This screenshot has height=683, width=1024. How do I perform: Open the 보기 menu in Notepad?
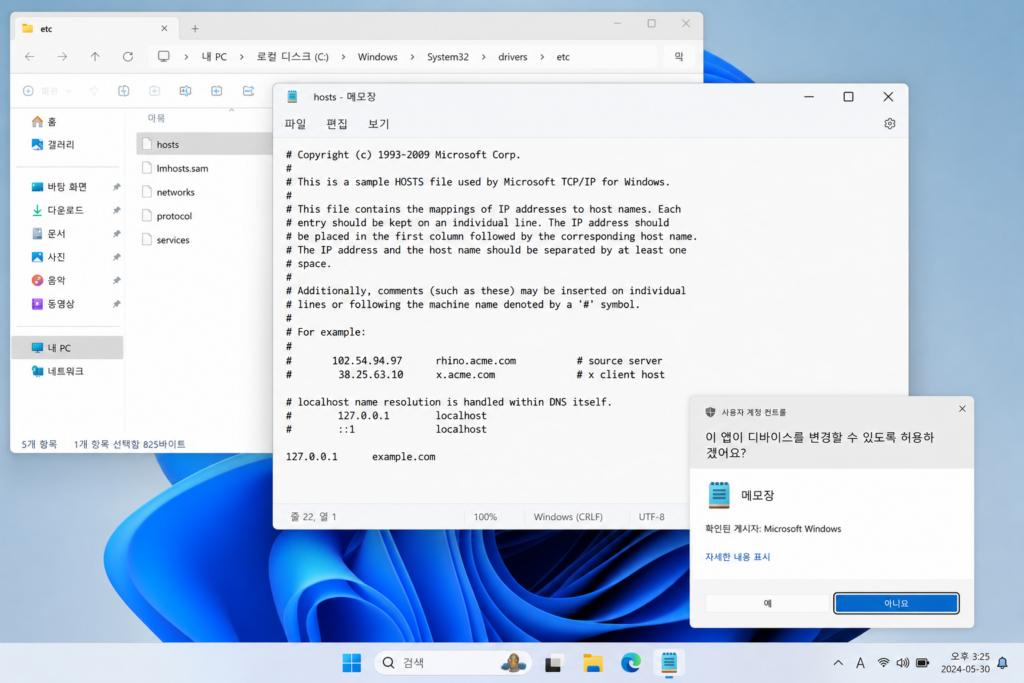click(378, 123)
